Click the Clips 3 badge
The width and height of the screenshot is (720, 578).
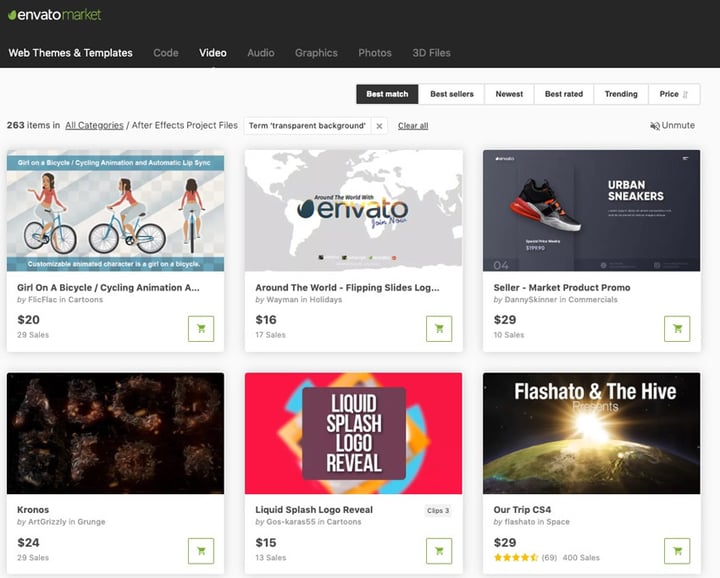click(438, 511)
